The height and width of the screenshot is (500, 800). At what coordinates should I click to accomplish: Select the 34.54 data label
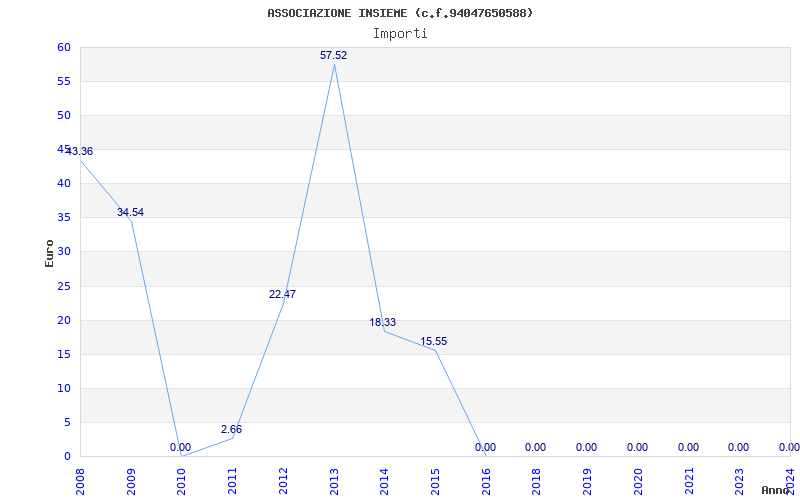[x=131, y=212]
